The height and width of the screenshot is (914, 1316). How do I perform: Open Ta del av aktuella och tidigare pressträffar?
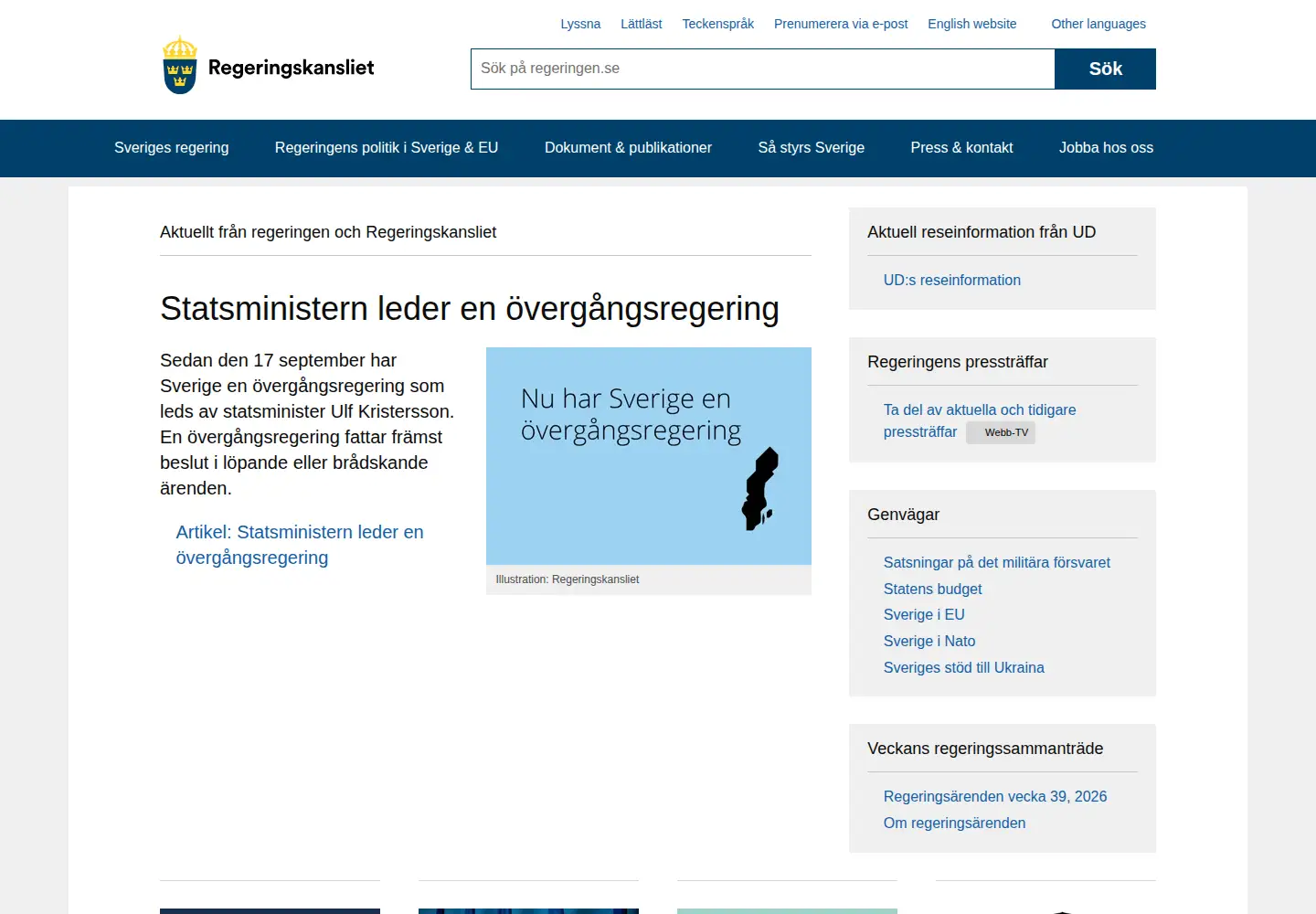coord(980,420)
